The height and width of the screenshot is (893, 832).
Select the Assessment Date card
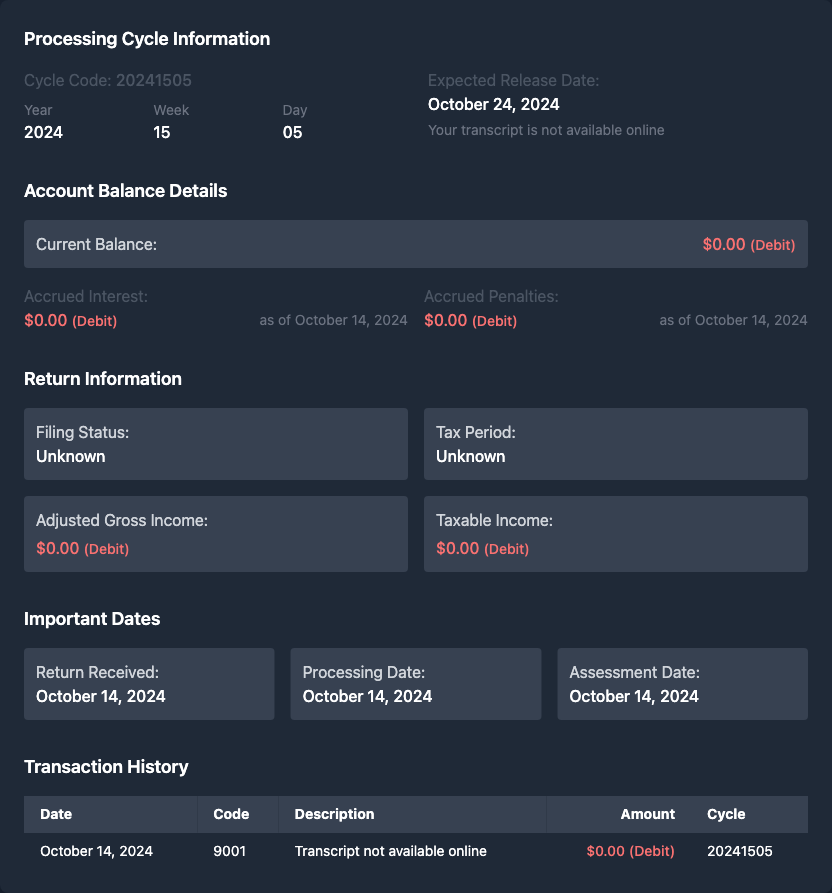682,684
